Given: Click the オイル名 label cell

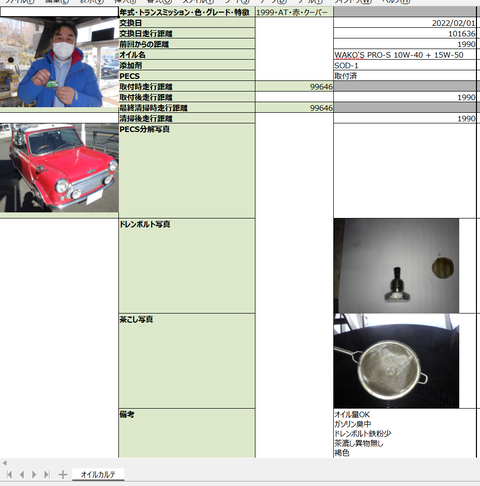Looking at the screenshot, I should click(x=187, y=55).
